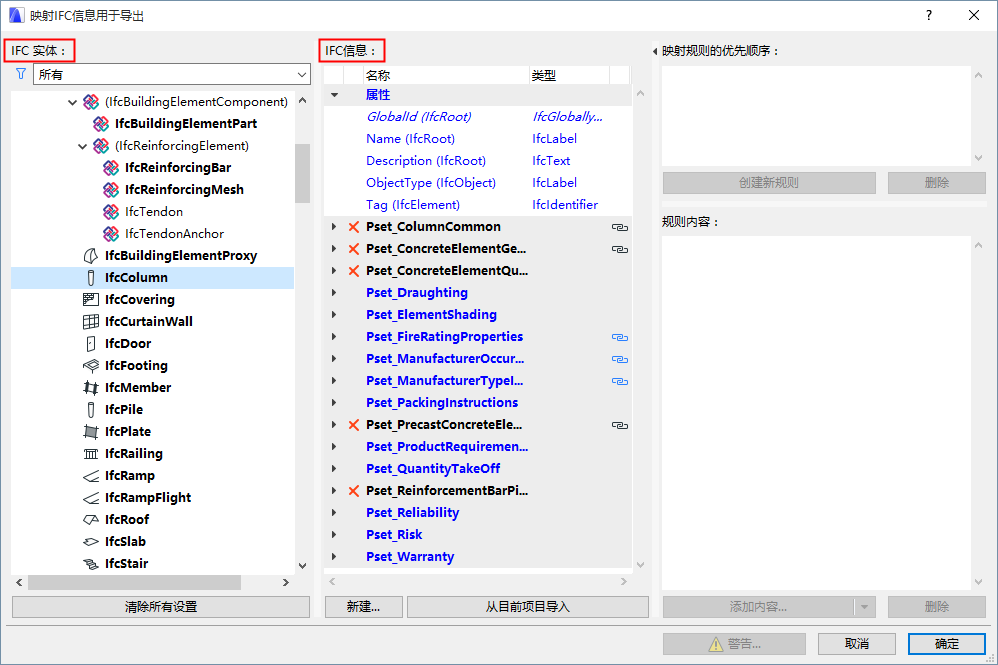Expand the Pset_ColumnCommon property set

[334, 227]
